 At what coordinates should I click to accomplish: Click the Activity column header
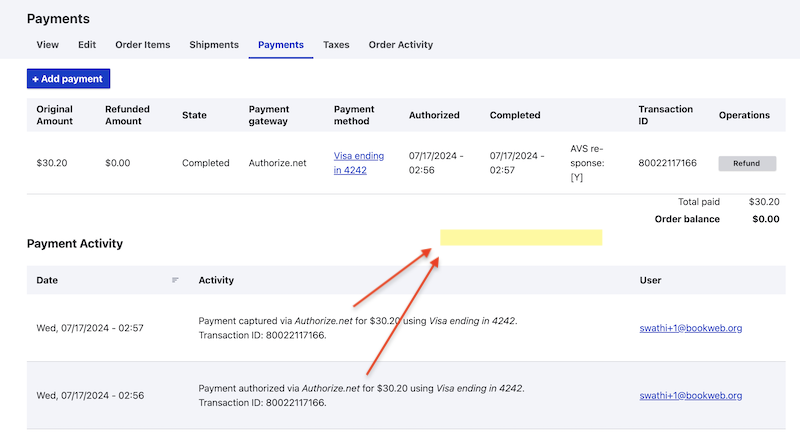216,280
